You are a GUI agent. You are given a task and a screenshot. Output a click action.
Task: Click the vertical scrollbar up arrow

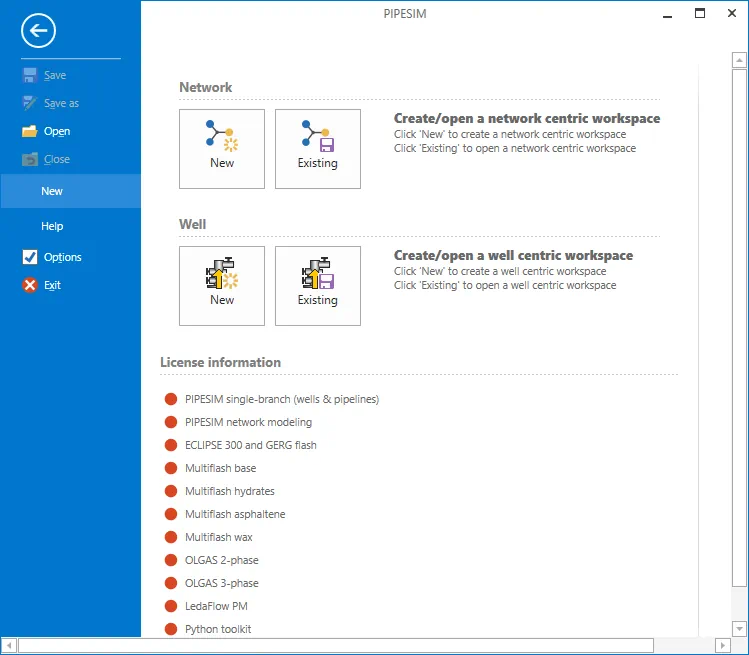point(739,60)
